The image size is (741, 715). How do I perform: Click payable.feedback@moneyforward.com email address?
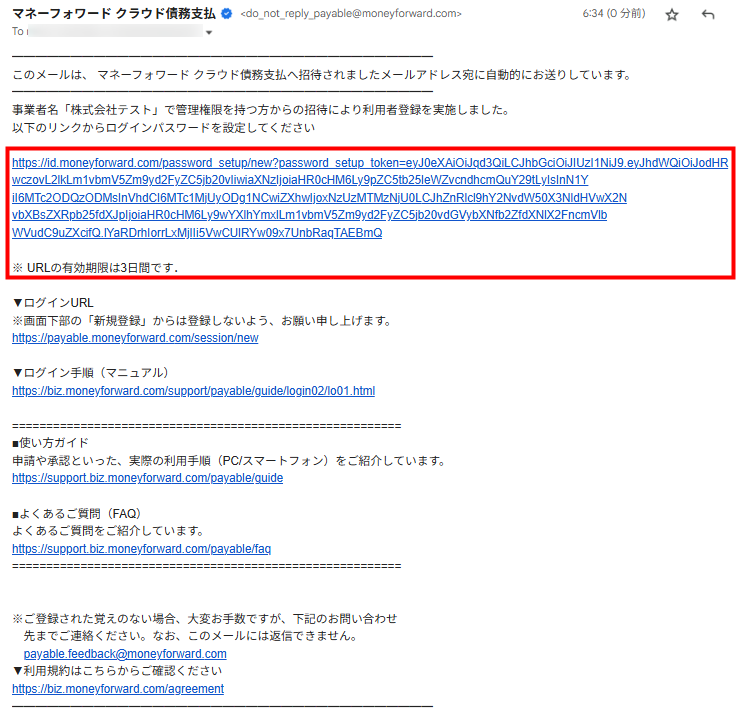click(x=125, y=654)
